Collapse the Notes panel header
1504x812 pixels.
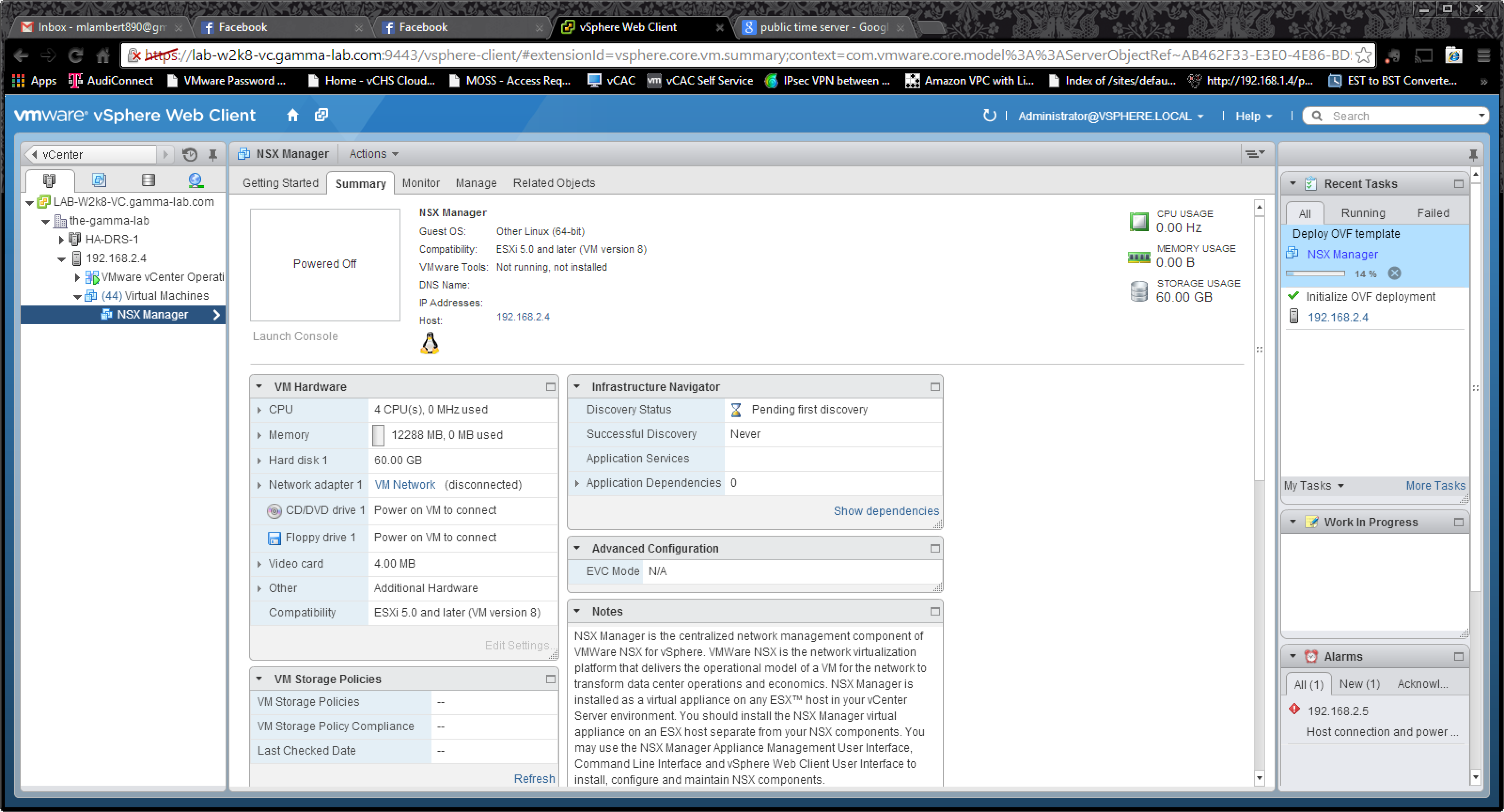tap(577, 611)
